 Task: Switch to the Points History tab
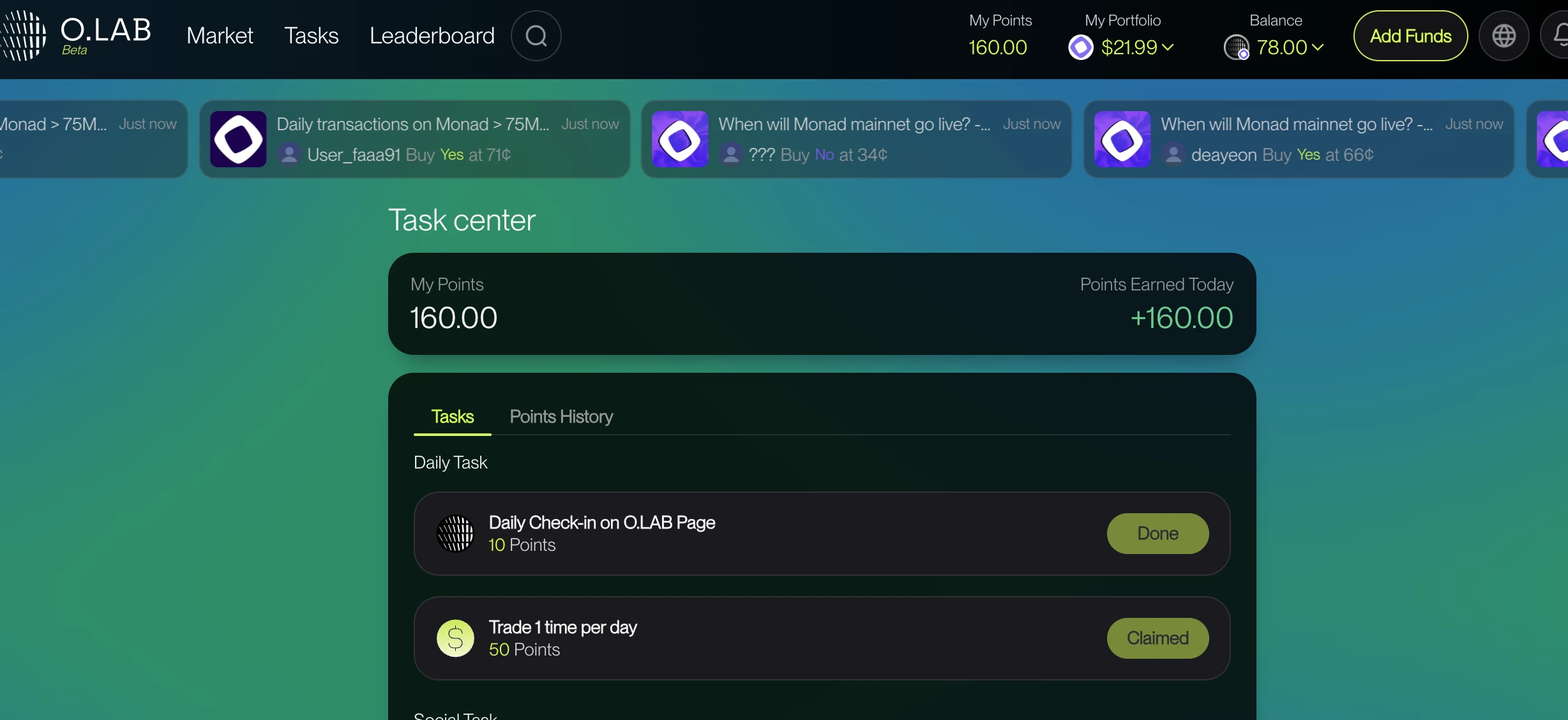tap(560, 416)
